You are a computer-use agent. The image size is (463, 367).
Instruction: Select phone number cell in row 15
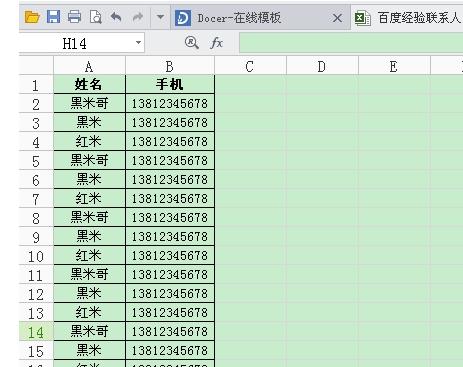[170, 350]
